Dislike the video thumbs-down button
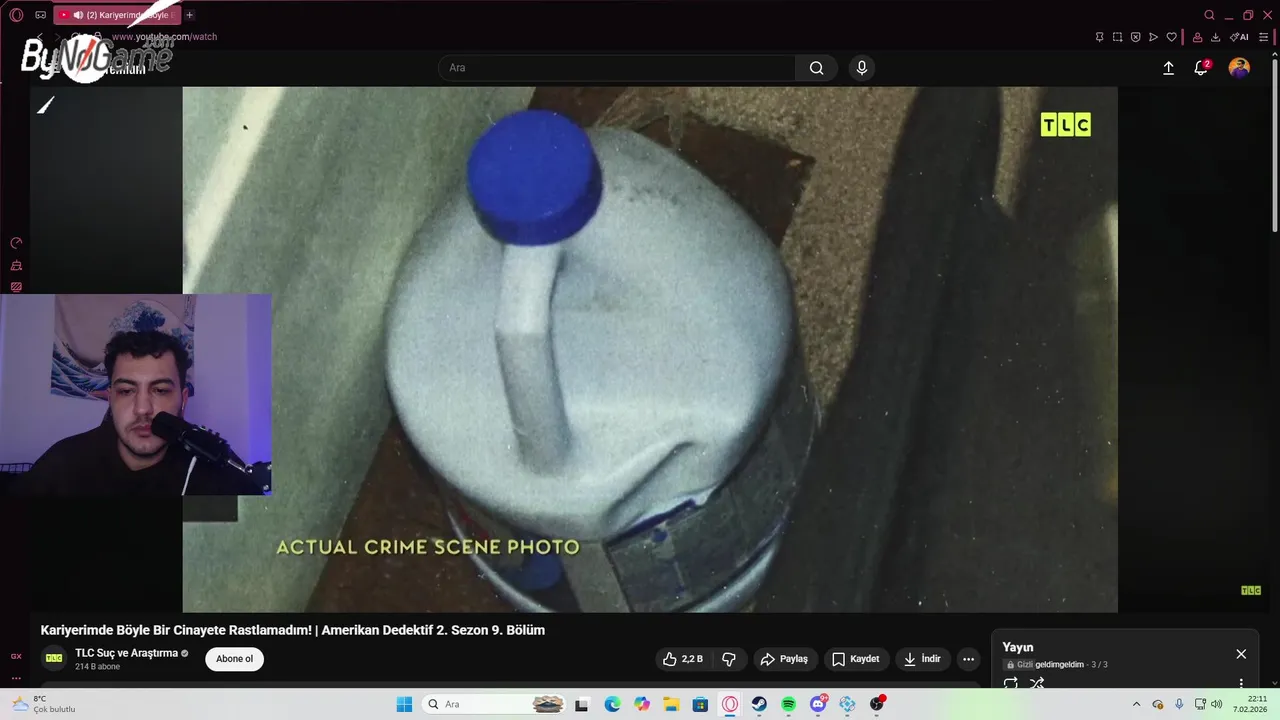 (x=729, y=659)
